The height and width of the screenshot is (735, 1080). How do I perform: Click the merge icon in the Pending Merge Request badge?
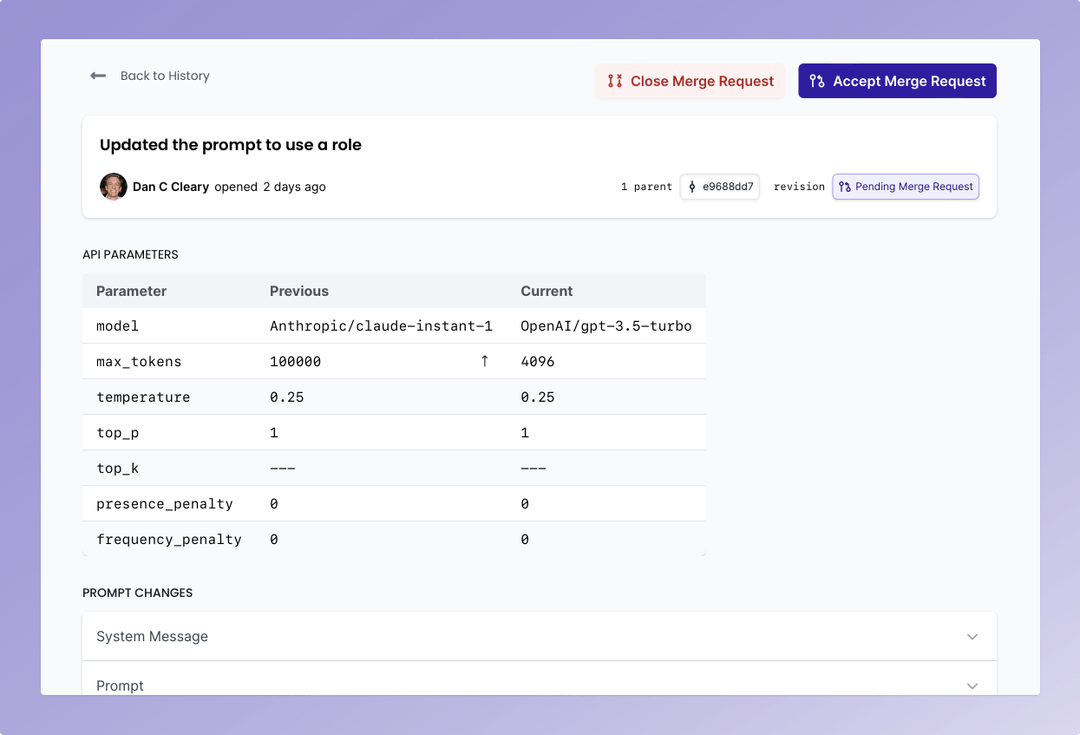846,186
